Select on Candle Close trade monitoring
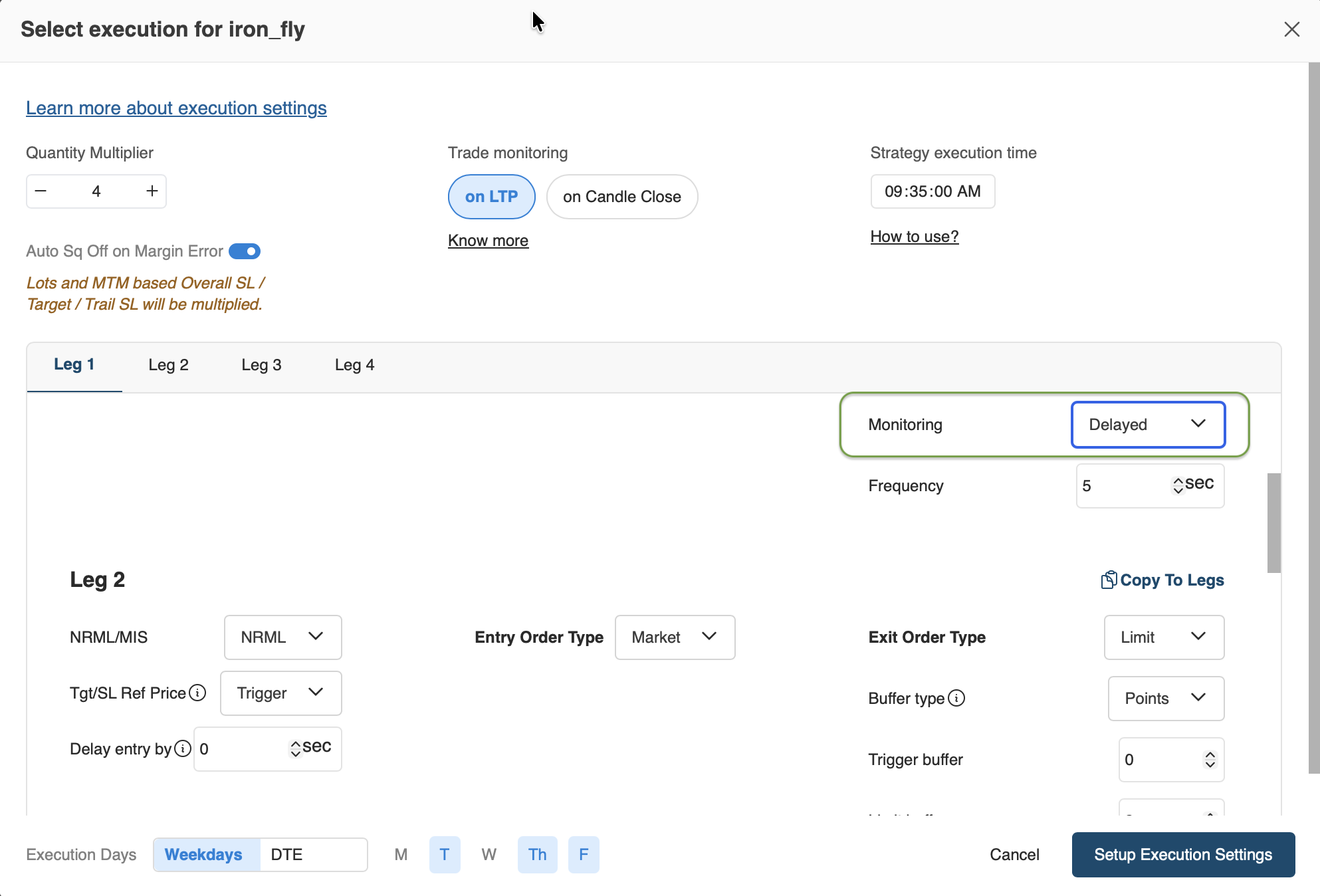Viewport: 1320px width, 896px height. pyautogui.click(x=621, y=197)
